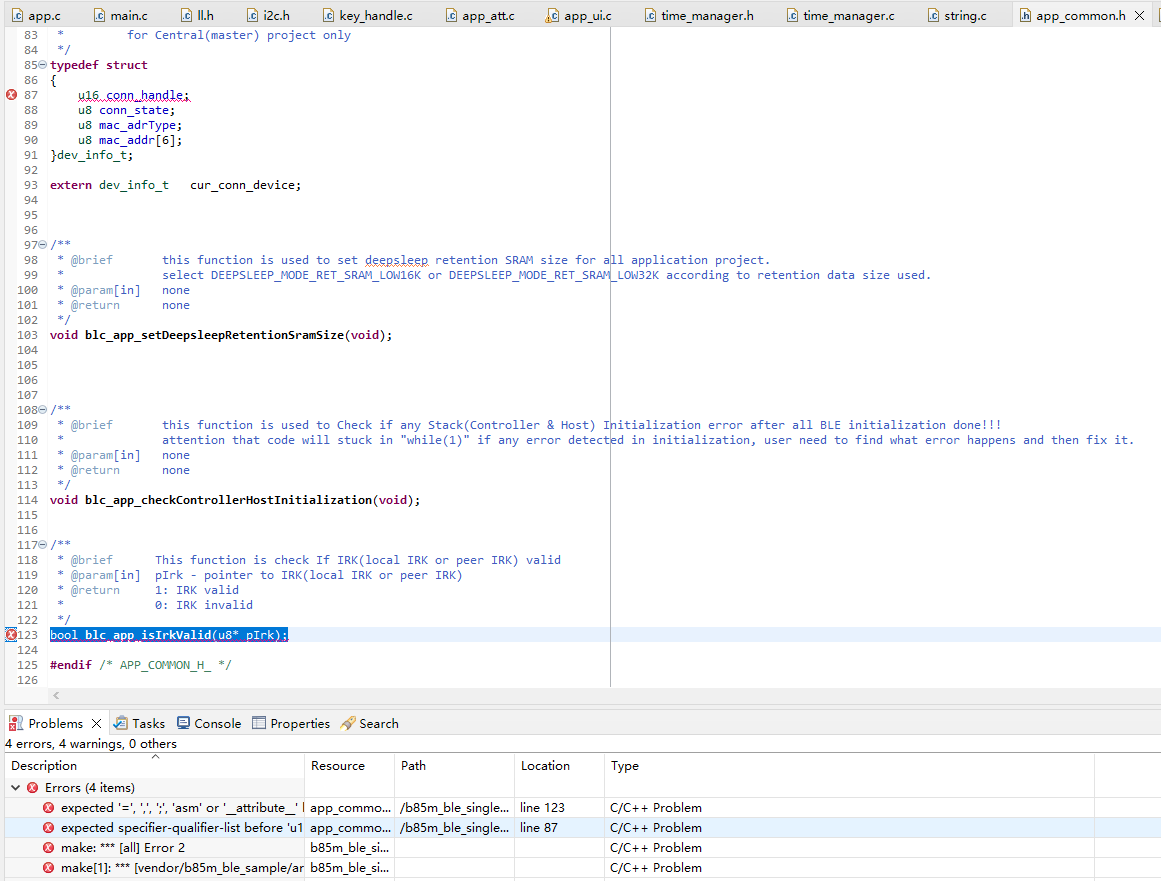This screenshot has width=1161, height=881.
Task: Select the "make[1]: ***" error row
Action: (x=583, y=868)
